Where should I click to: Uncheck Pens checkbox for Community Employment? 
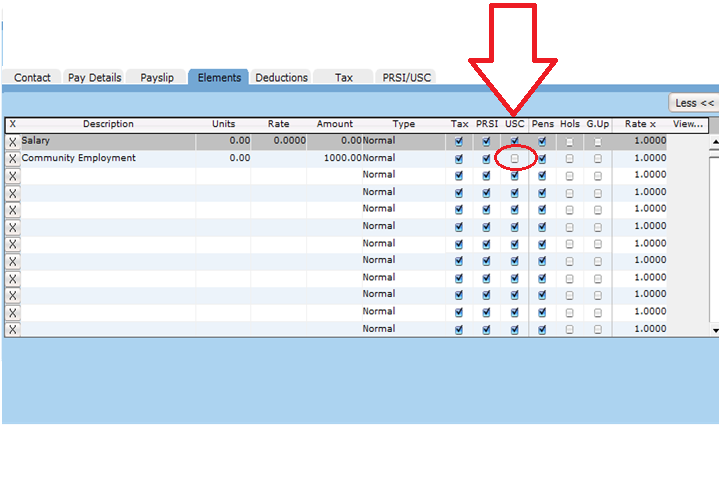(x=542, y=159)
